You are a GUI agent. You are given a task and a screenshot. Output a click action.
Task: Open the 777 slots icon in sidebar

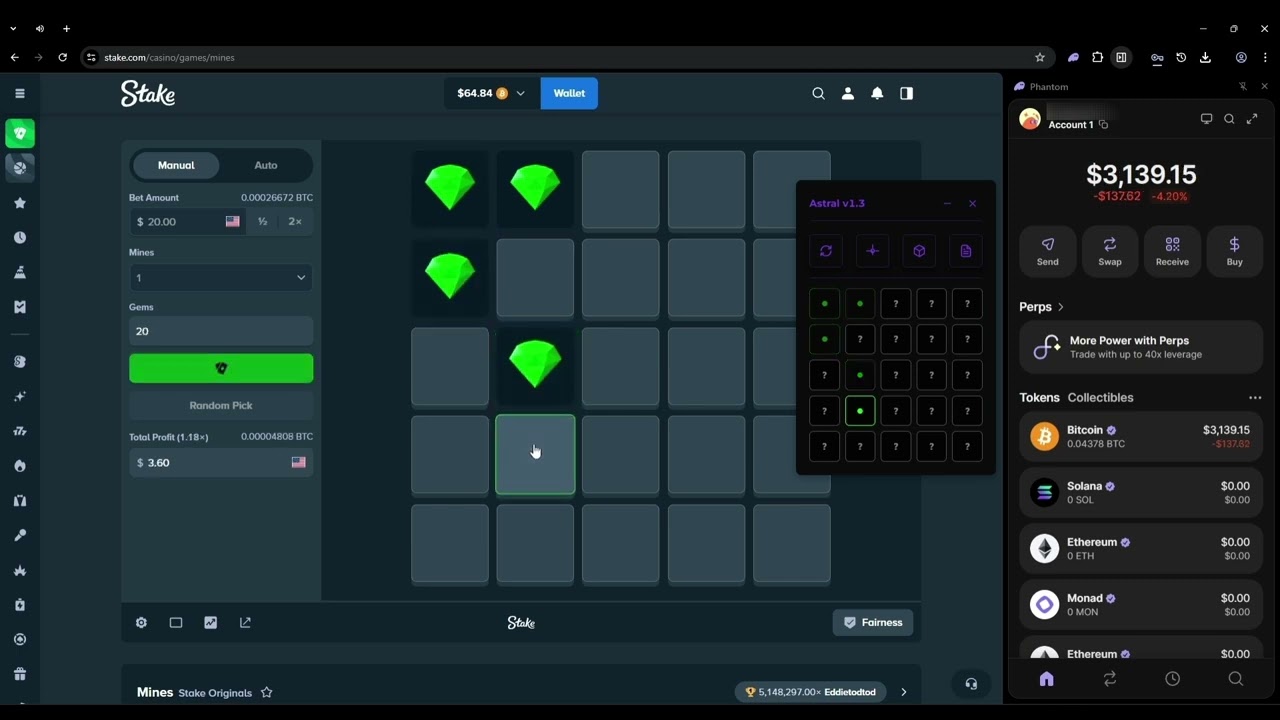(20, 431)
